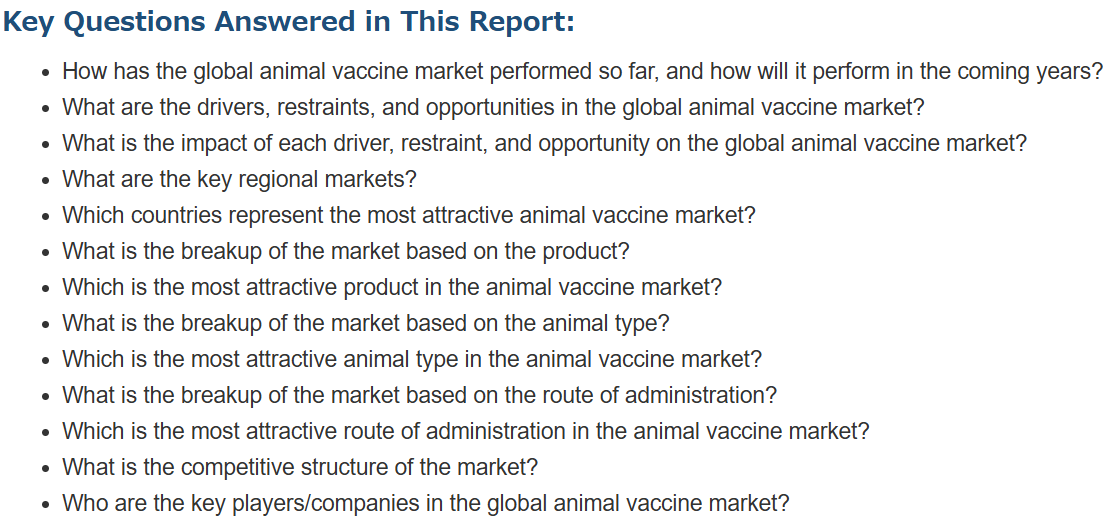This screenshot has width=1115, height=521.
Task: Click the bullet before 'Which countries represent'
Action: tap(46, 217)
